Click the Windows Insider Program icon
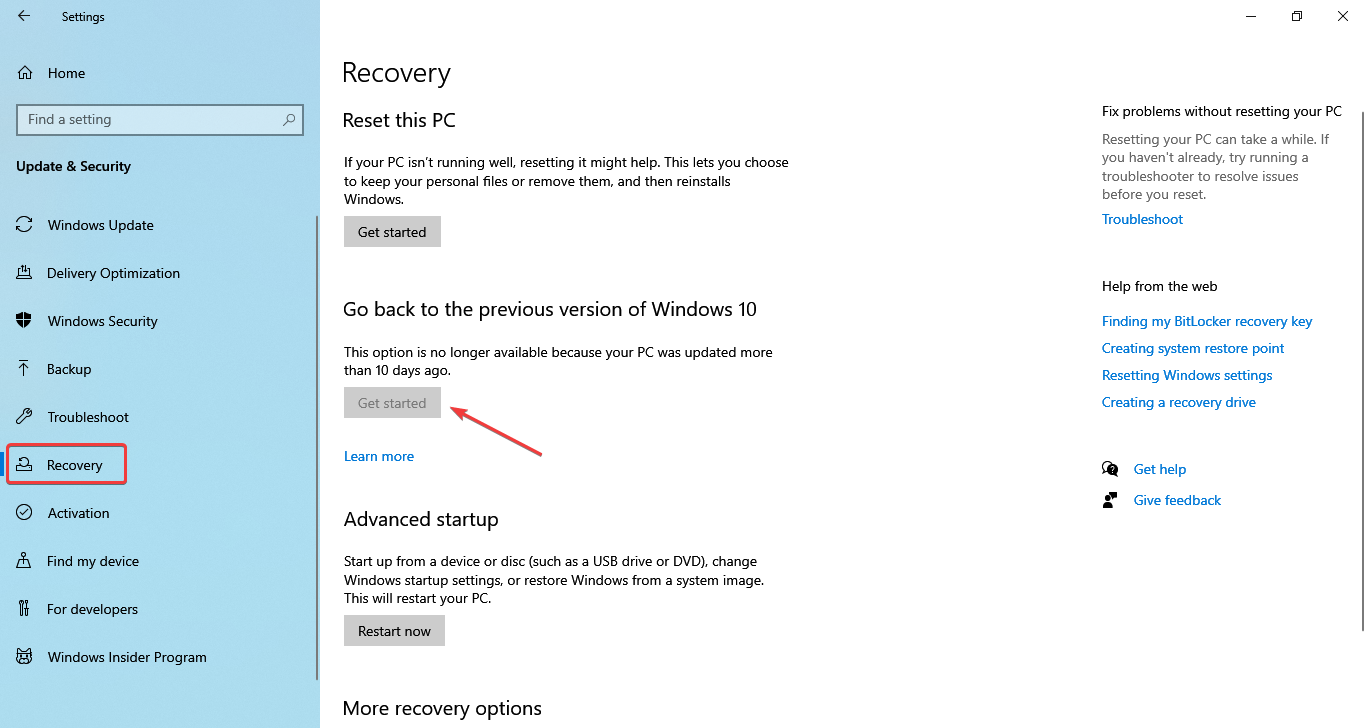The width and height of the screenshot is (1366, 728). point(25,657)
